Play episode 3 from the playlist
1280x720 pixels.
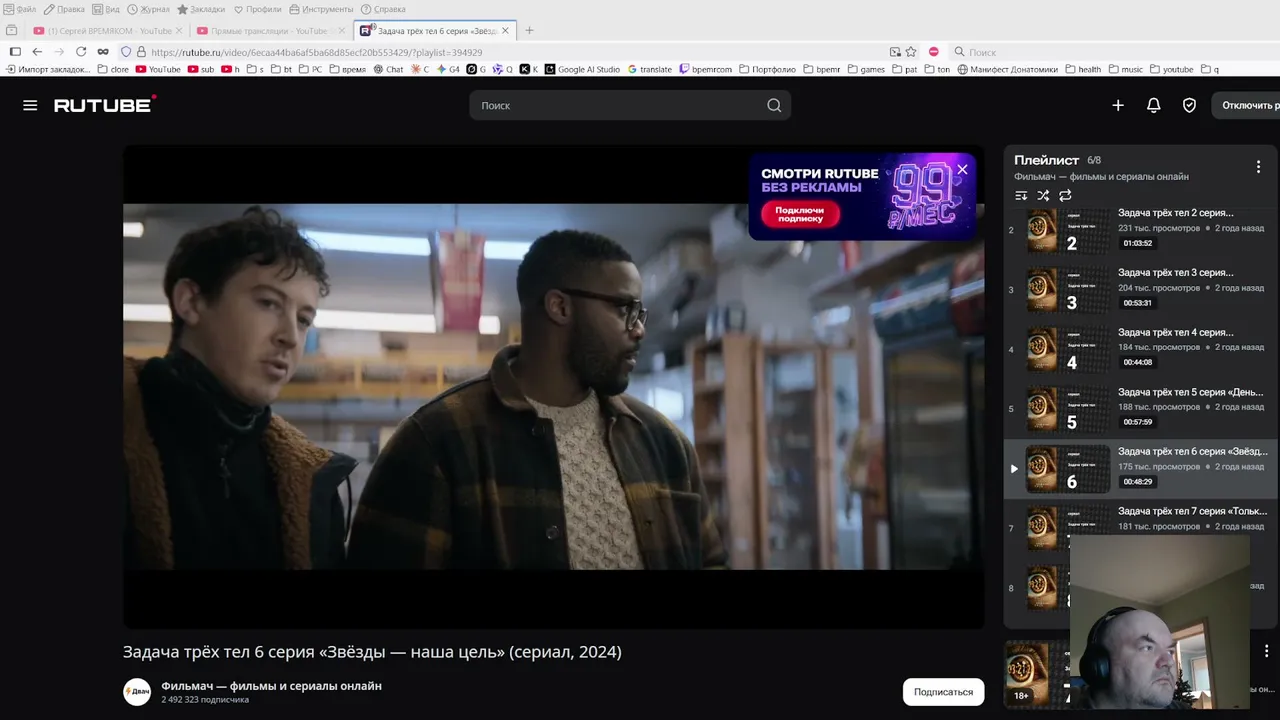[x=1139, y=290]
